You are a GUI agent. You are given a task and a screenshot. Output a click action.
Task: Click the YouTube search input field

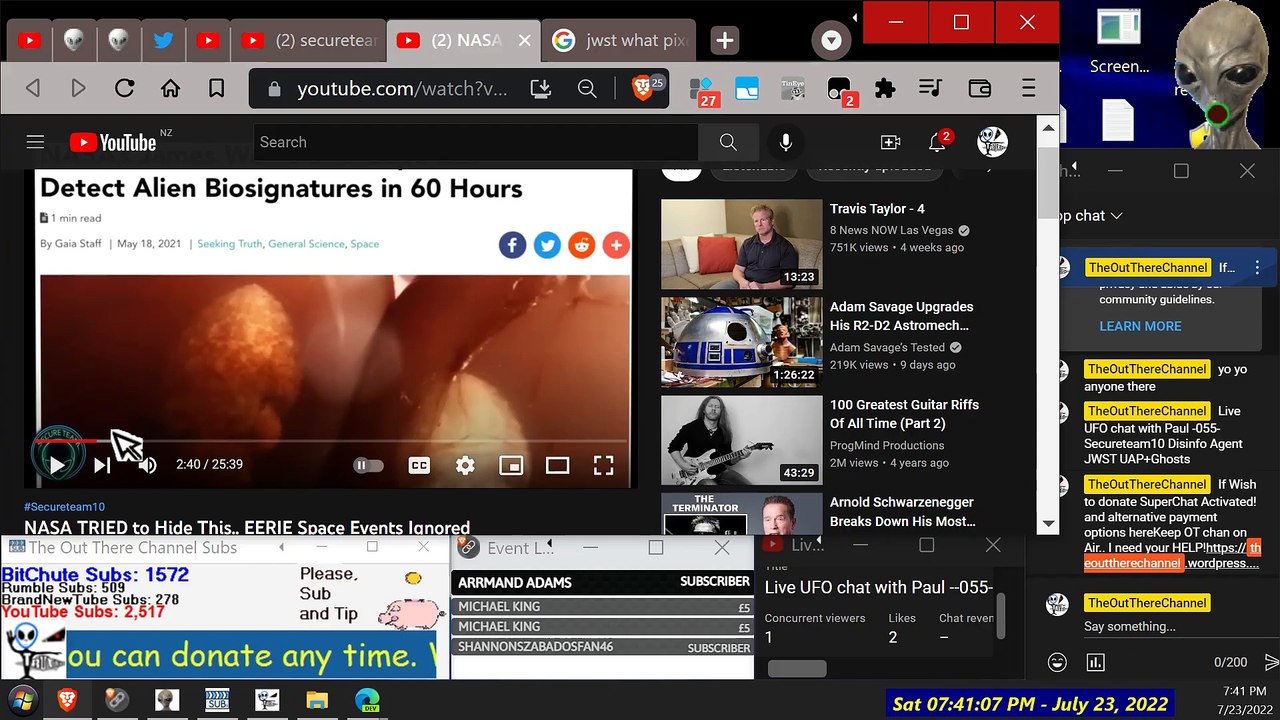click(476, 142)
